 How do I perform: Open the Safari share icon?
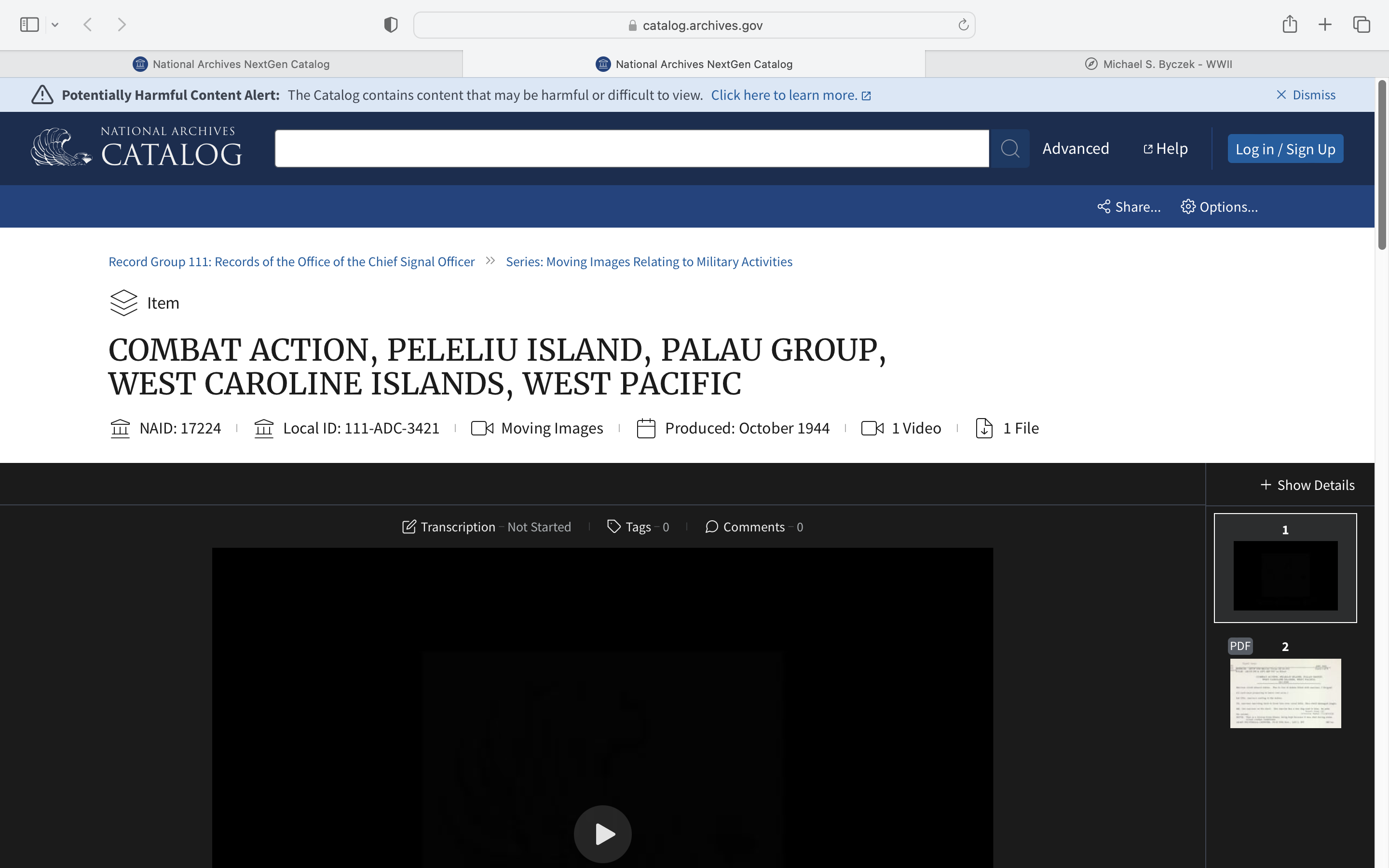1290,25
